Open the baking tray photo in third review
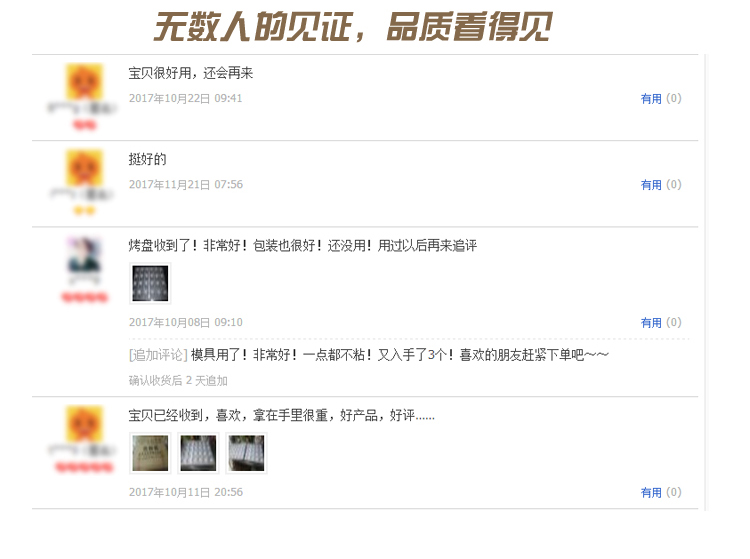Viewport: 750px width, 559px height. (150, 283)
